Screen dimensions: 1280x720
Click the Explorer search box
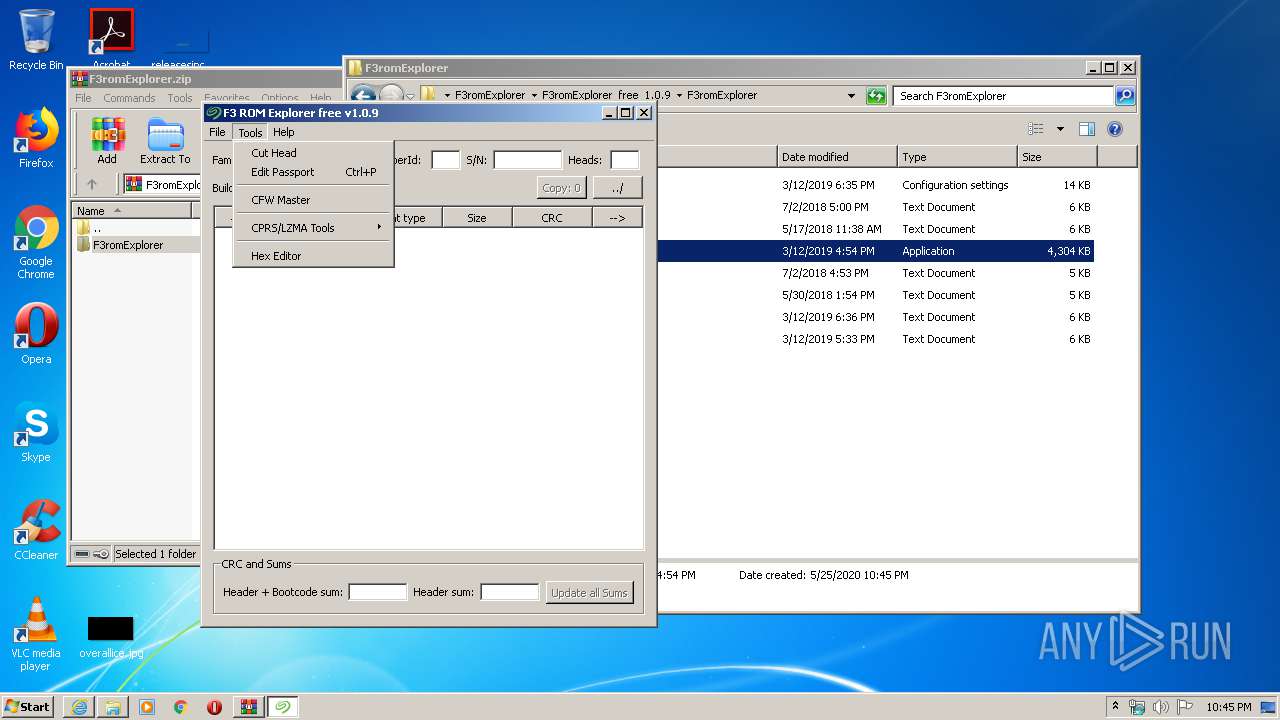(x=1003, y=96)
